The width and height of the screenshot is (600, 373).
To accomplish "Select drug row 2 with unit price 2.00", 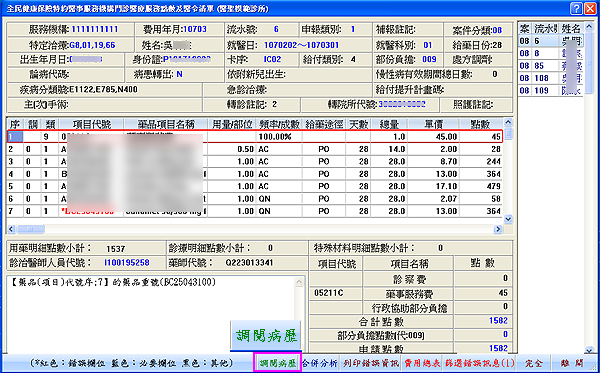I will pyautogui.click(x=255, y=149).
